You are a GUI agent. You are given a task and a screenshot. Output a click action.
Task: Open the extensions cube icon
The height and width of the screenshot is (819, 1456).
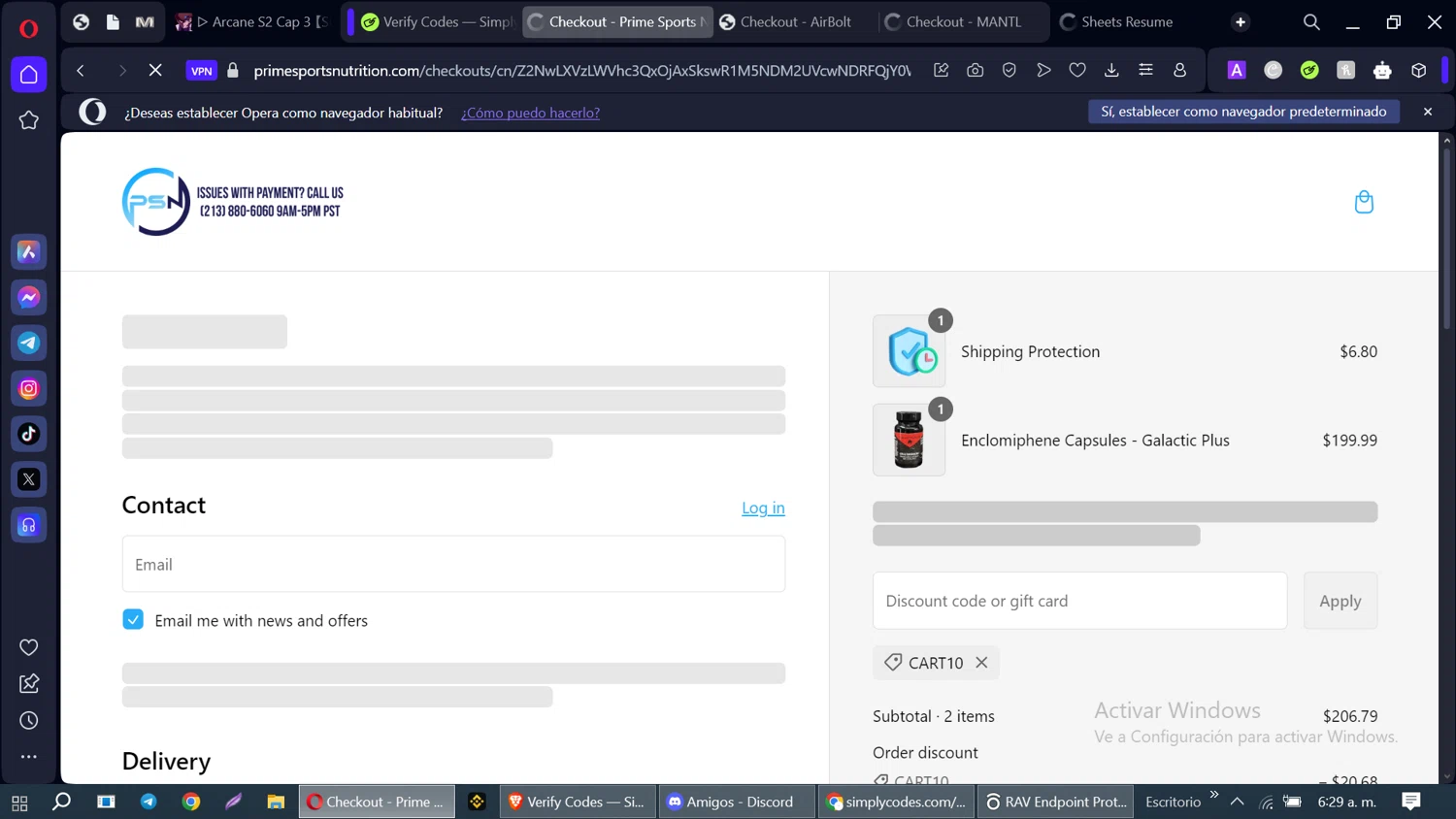[1419, 70]
